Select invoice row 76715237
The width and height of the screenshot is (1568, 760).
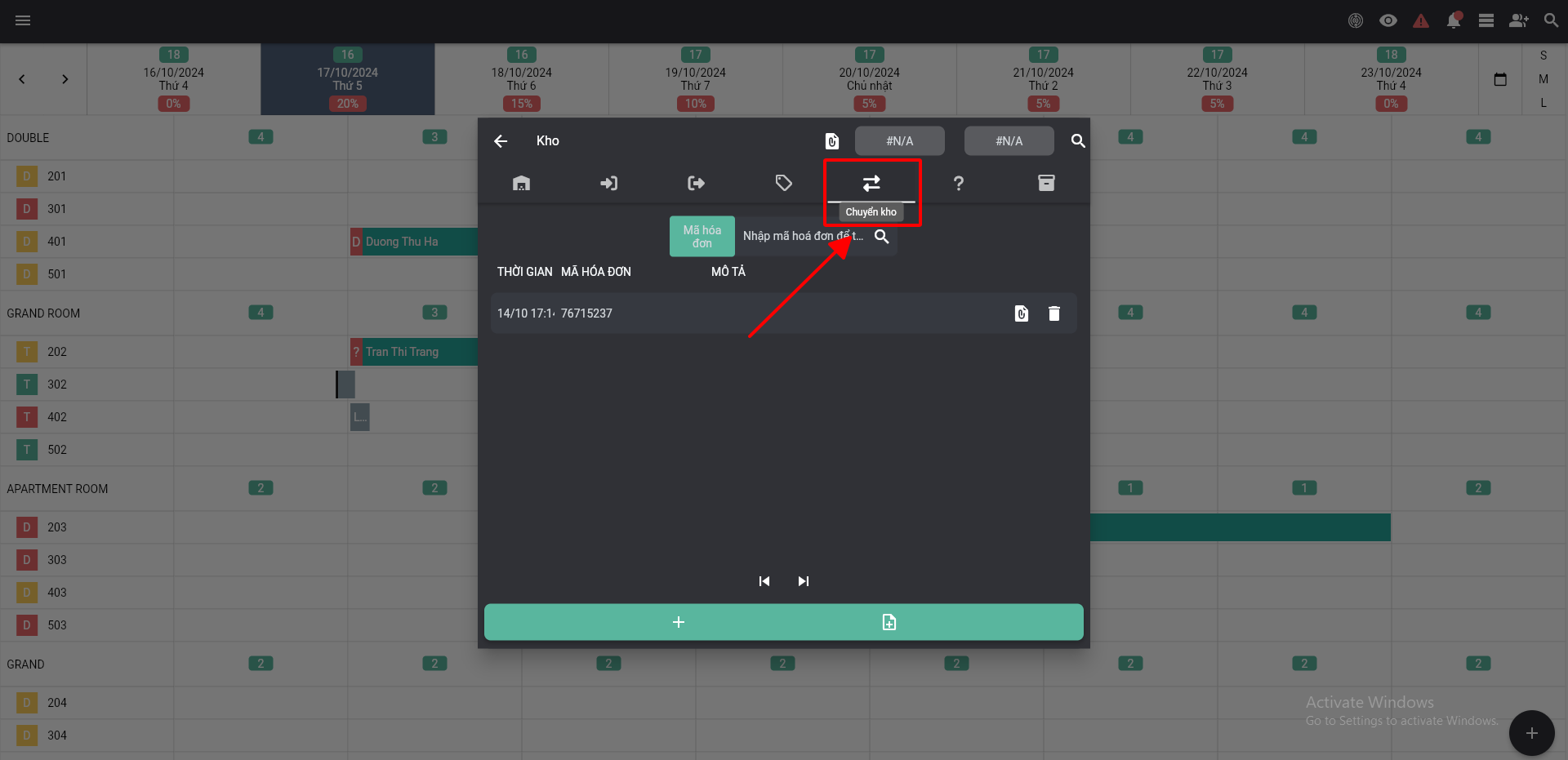pos(784,313)
